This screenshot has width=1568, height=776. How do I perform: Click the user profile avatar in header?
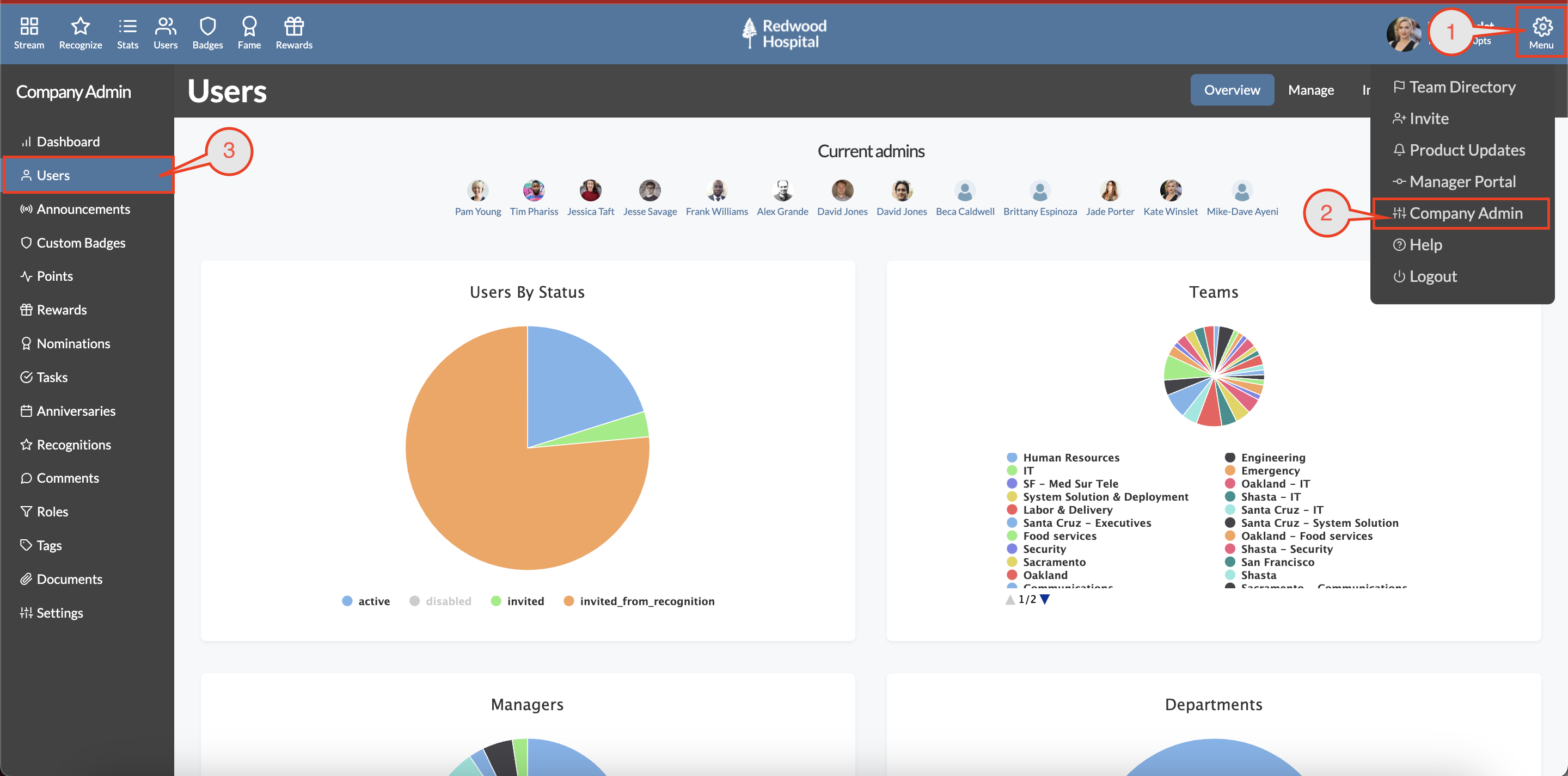[1404, 34]
